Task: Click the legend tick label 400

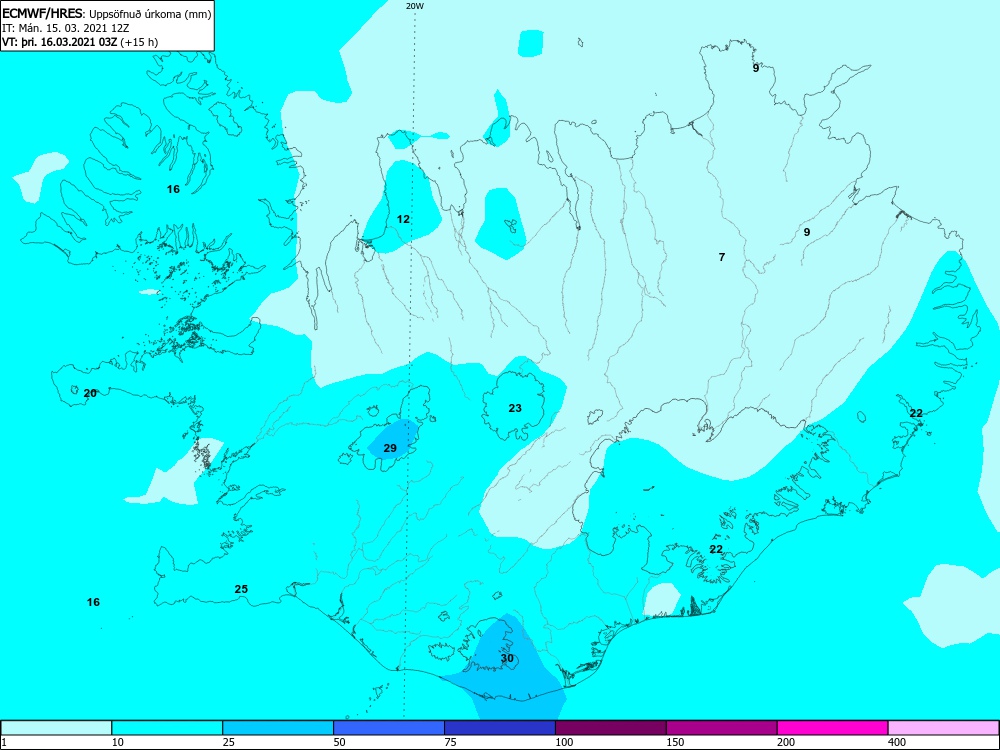Action: point(897,742)
